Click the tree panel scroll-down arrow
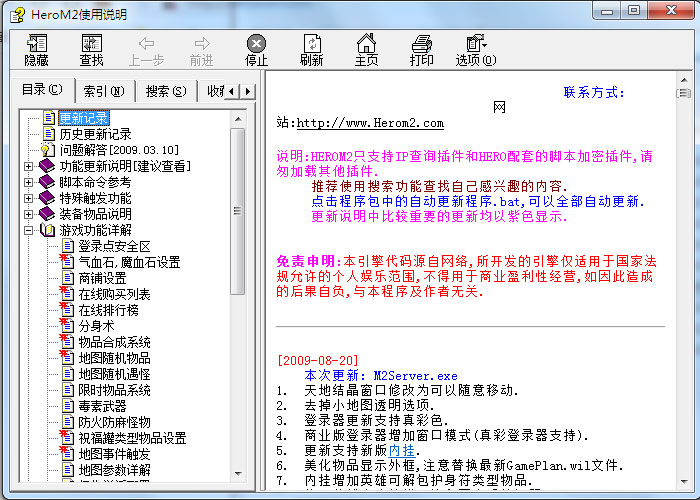 tap(238, 474)
